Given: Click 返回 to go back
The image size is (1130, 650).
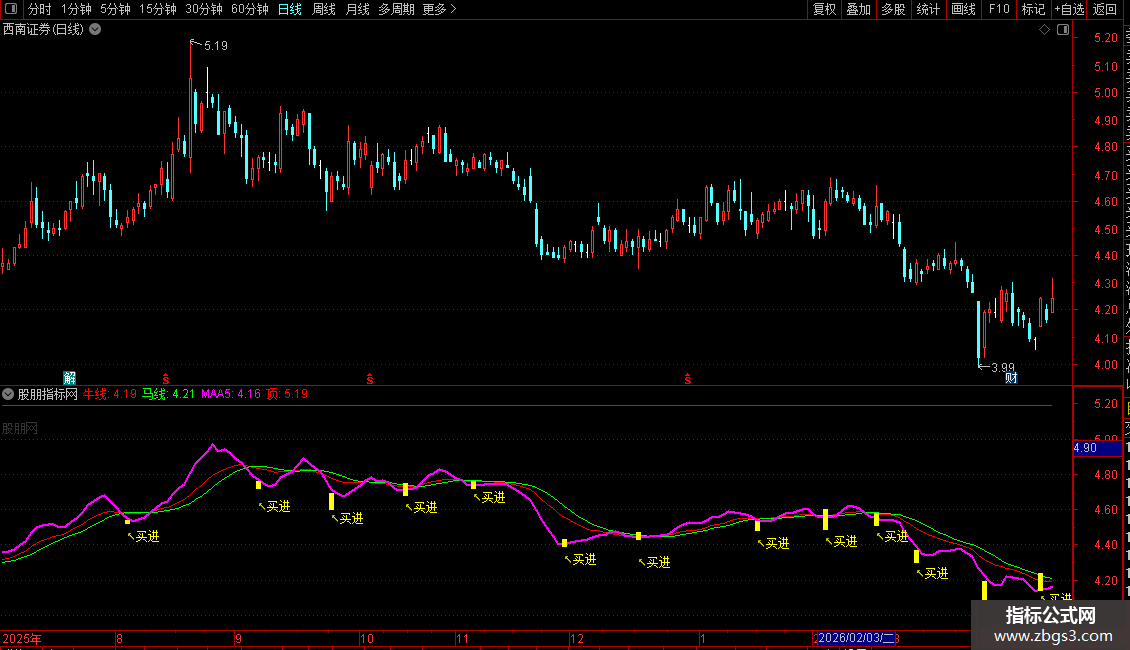Looking at the screenshot, I should pos(1105,9).
